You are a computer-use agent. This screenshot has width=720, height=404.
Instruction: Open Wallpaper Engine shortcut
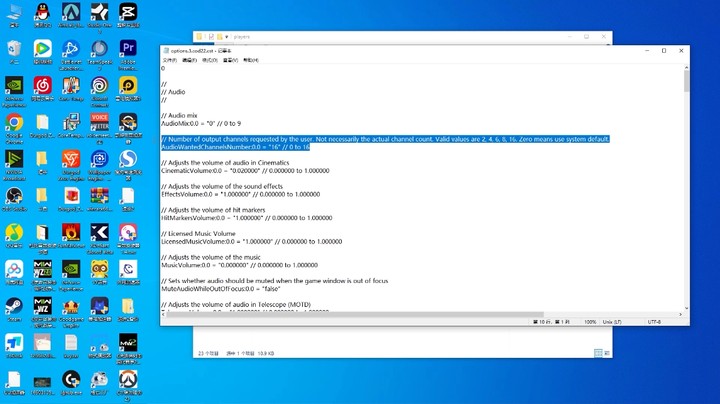click(100, 164)
